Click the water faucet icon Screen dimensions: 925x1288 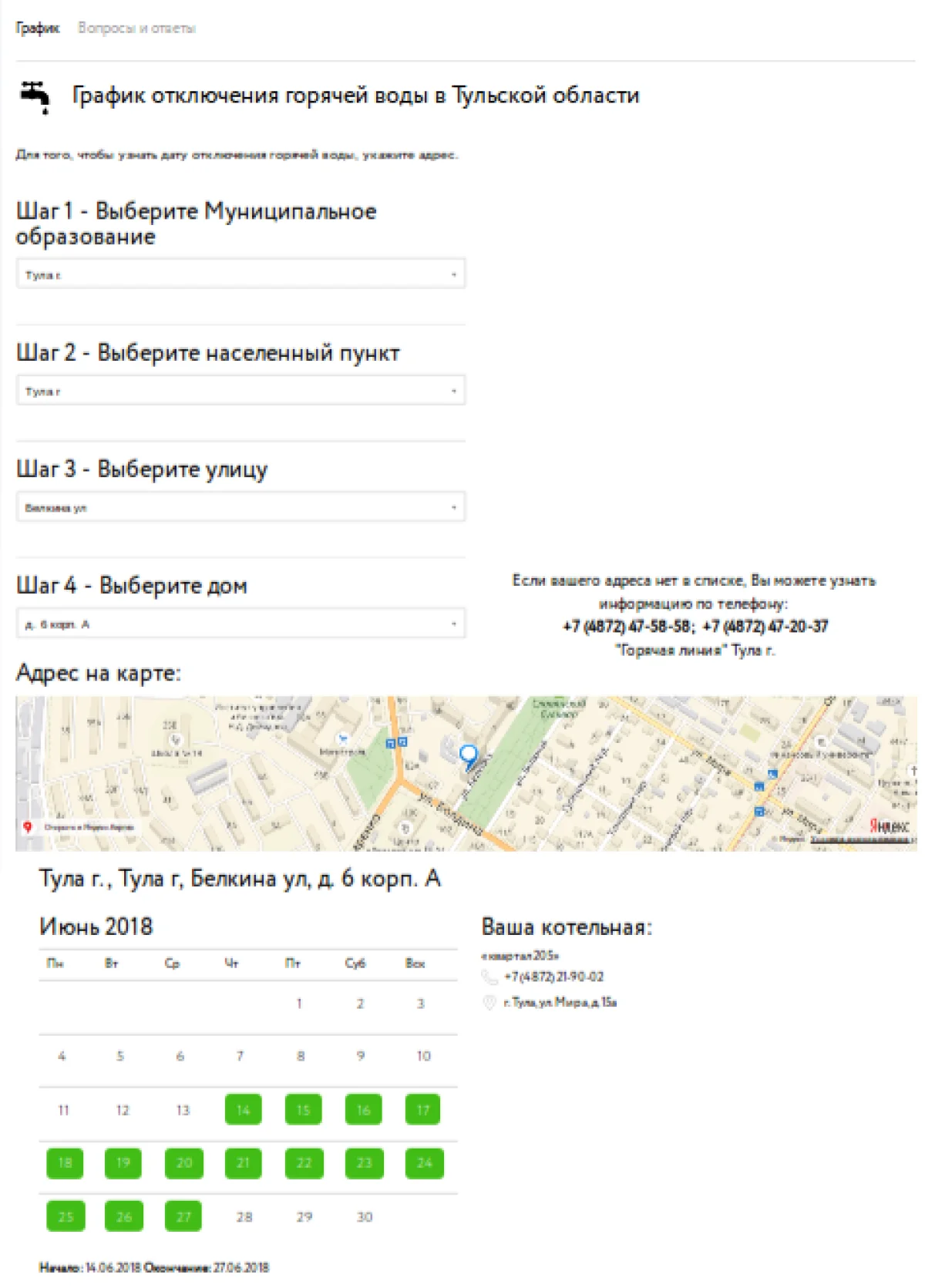click(x=35, y=96)
